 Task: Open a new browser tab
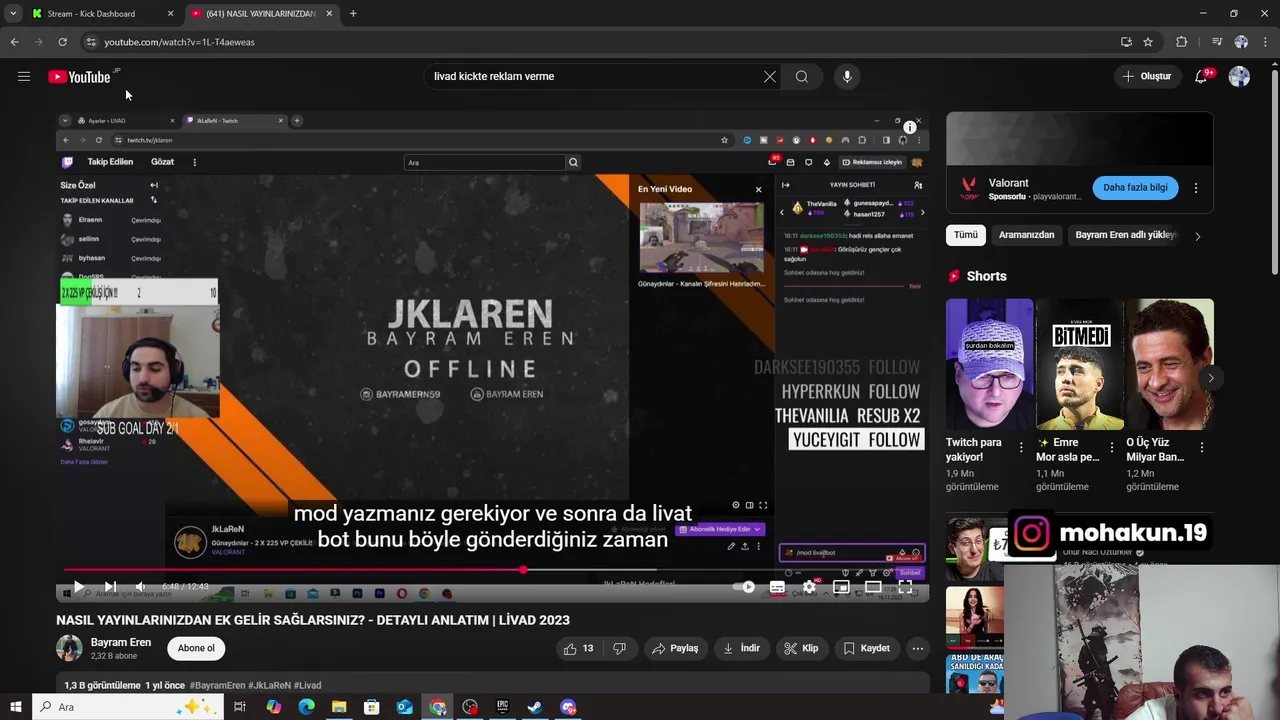(x=353, y=14)
